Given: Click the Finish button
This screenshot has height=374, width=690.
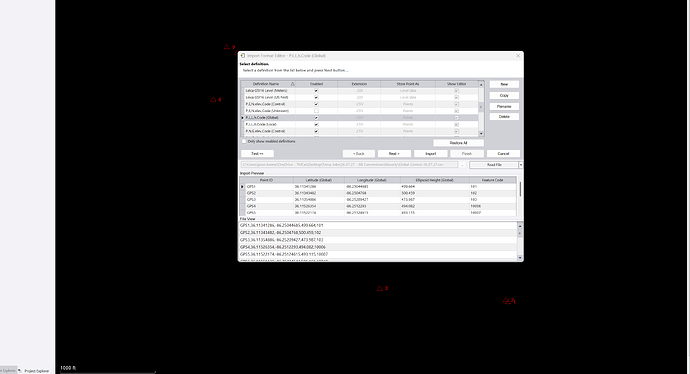Looking at the screenshot, I should click(467, 154).
